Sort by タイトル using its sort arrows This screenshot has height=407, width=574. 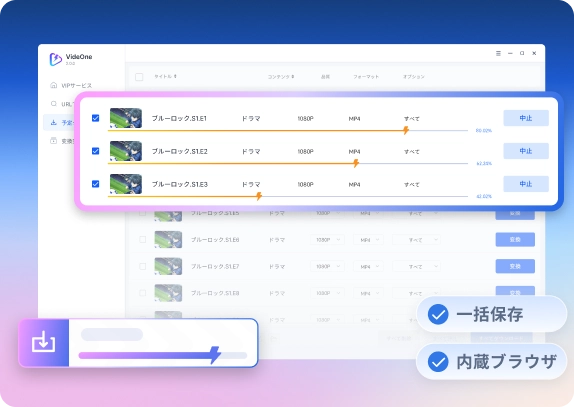click(x=175, y=76)
